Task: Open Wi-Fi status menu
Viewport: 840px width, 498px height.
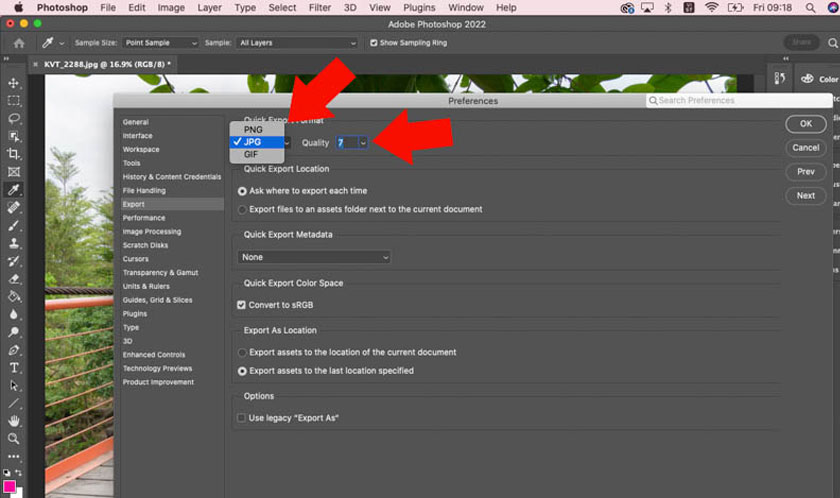Action: [x=711, y=7]
